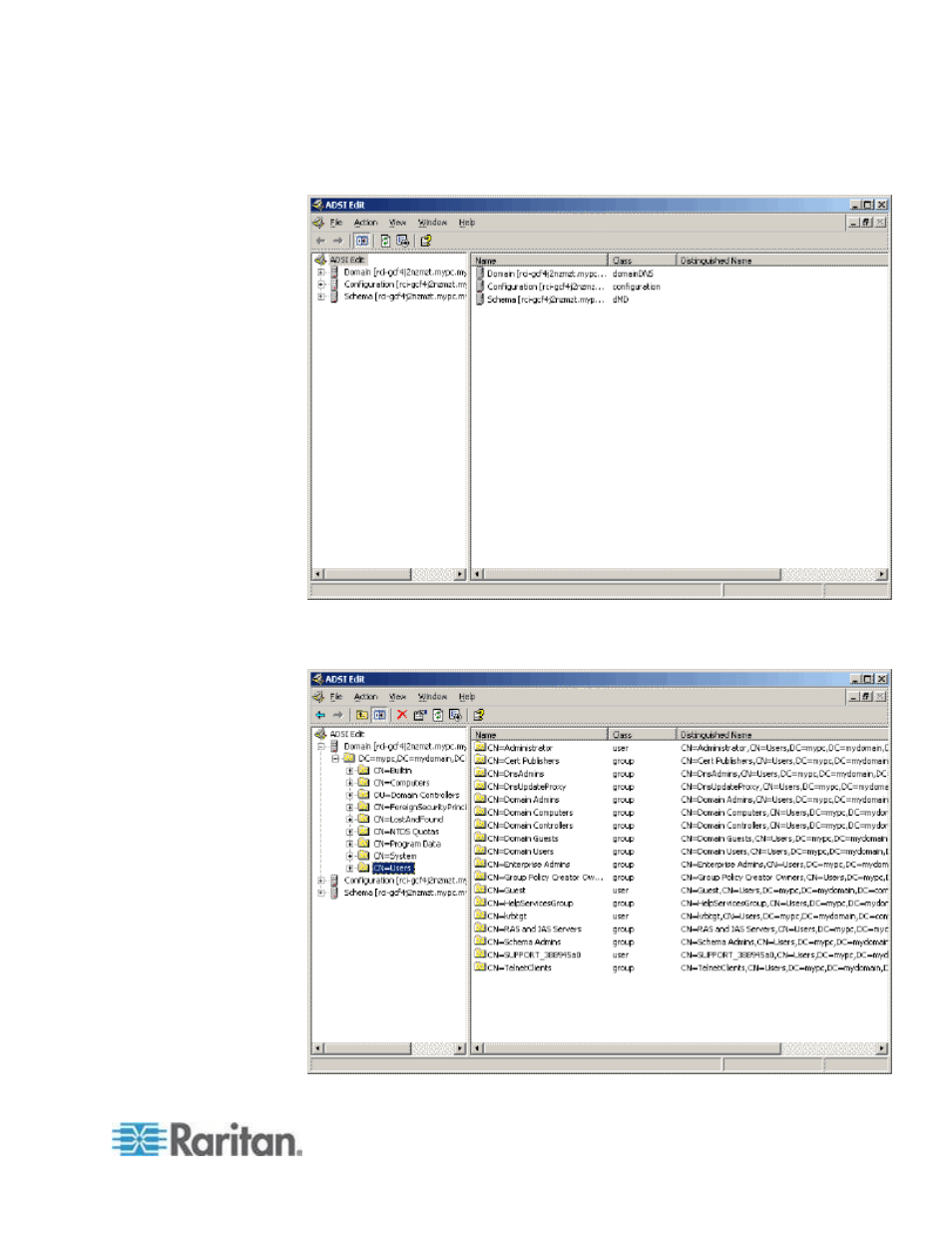Click Refresh icon in lower window toolbar
Screen dimensions: 952x1233
tap(437, 715)
